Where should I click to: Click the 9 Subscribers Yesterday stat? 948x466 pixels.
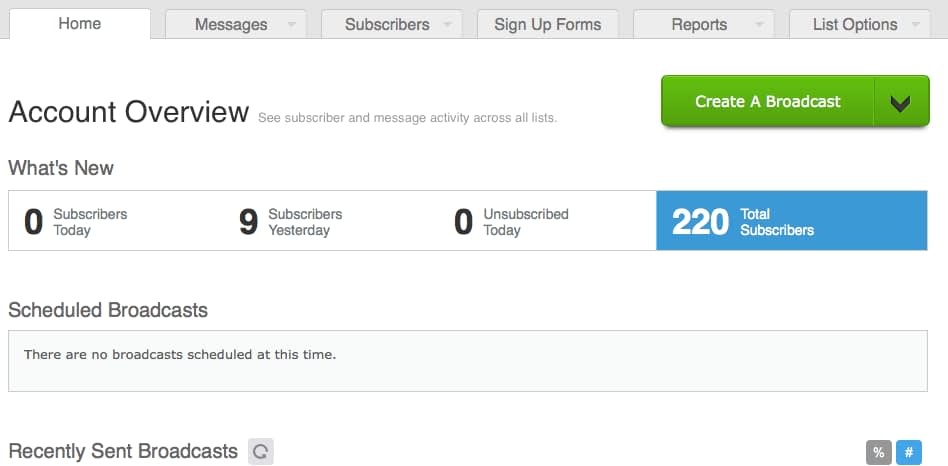291,222
